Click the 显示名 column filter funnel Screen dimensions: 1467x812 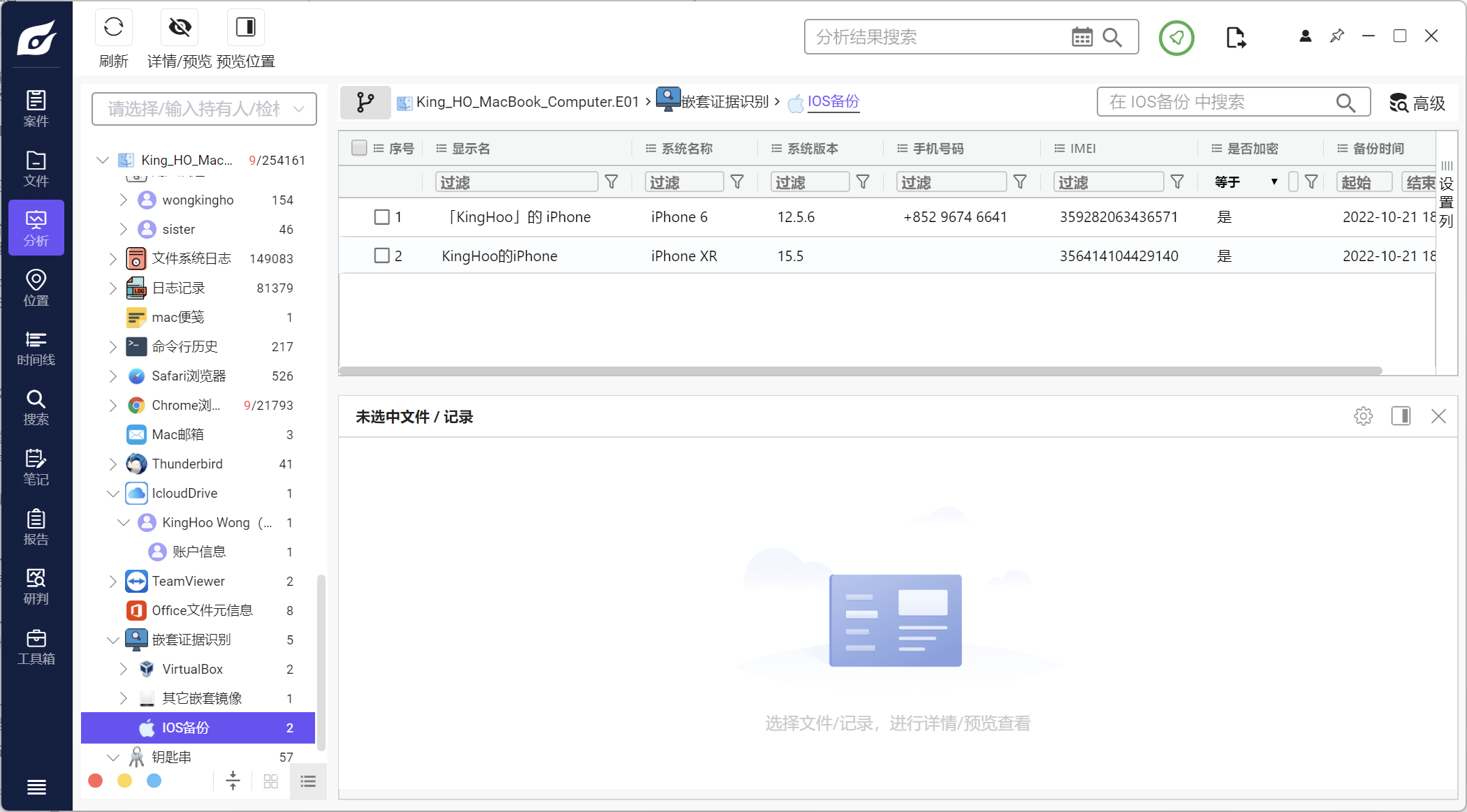(x=611, y=182)
